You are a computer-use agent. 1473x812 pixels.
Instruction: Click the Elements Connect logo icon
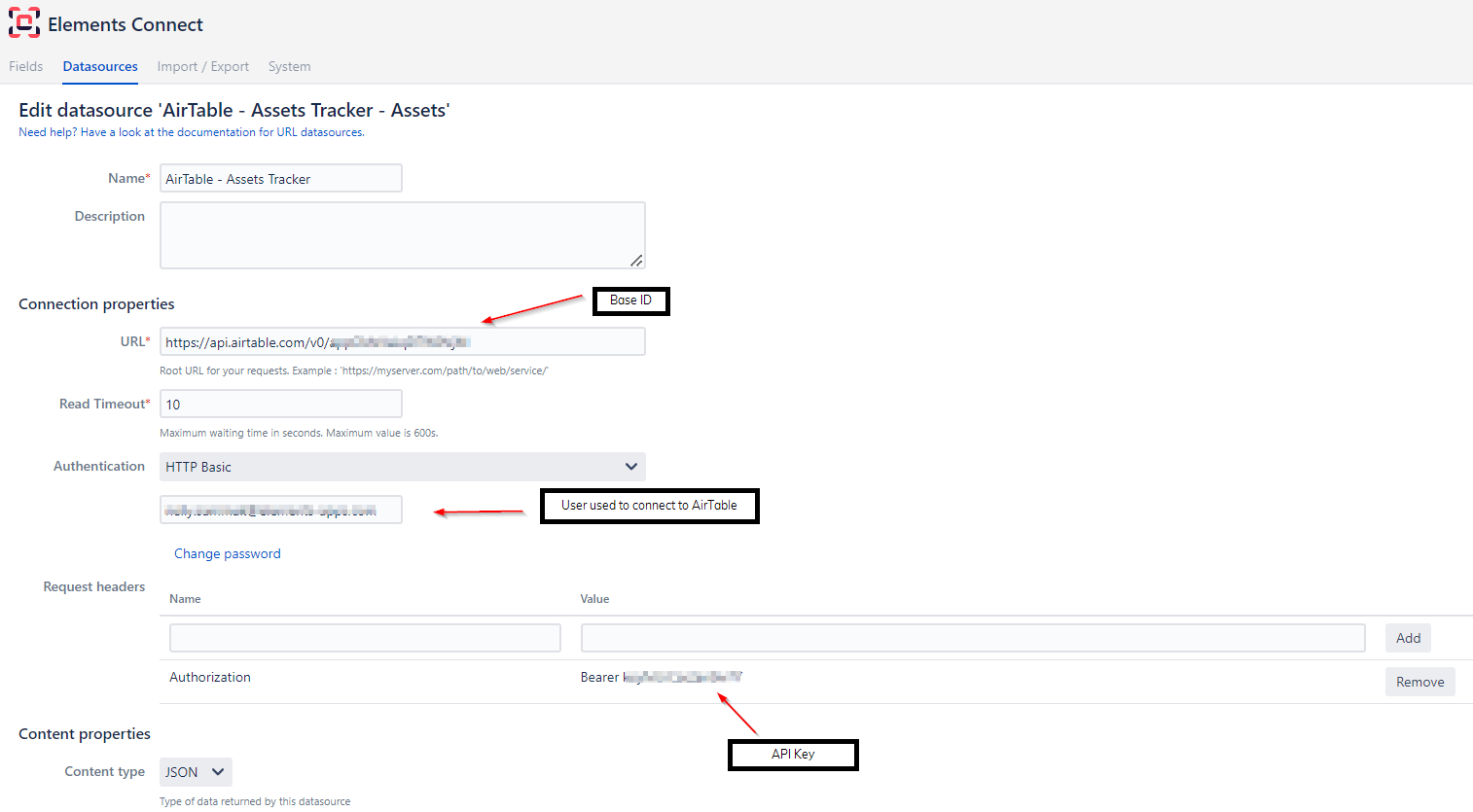pos(24,23)
